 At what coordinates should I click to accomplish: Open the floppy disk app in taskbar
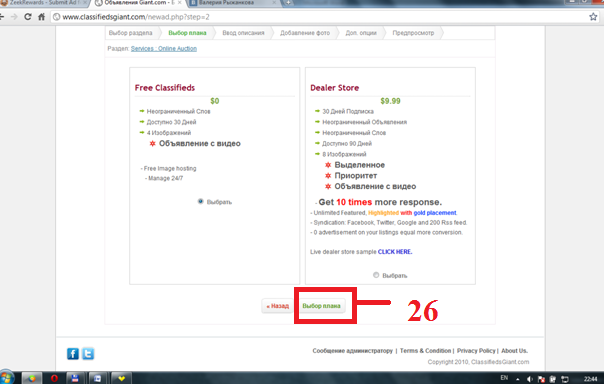[x=75, y=378]
